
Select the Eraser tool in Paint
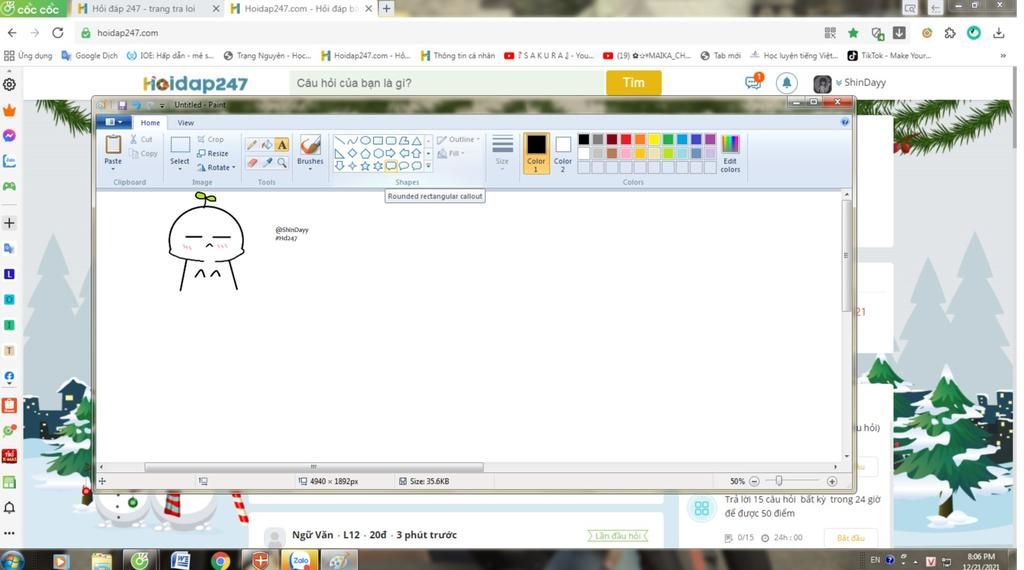(252, 163)
